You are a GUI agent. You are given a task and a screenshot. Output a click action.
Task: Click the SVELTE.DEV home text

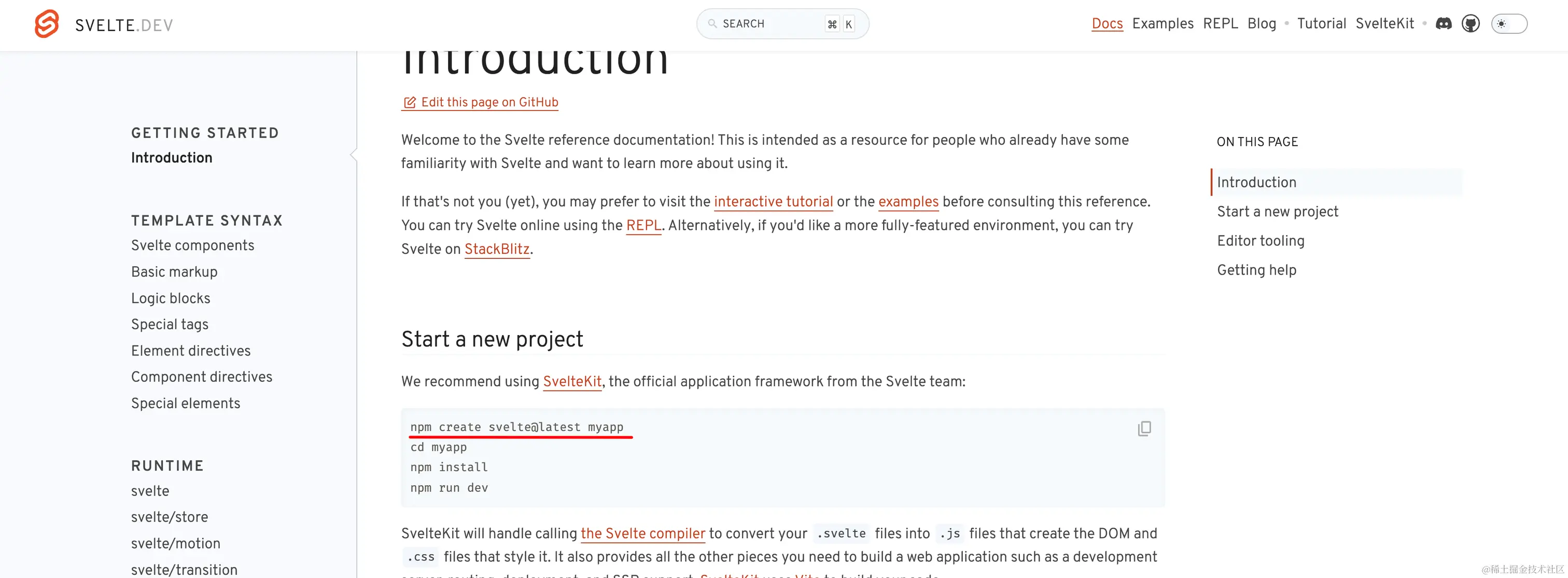[x=124, y=25]
